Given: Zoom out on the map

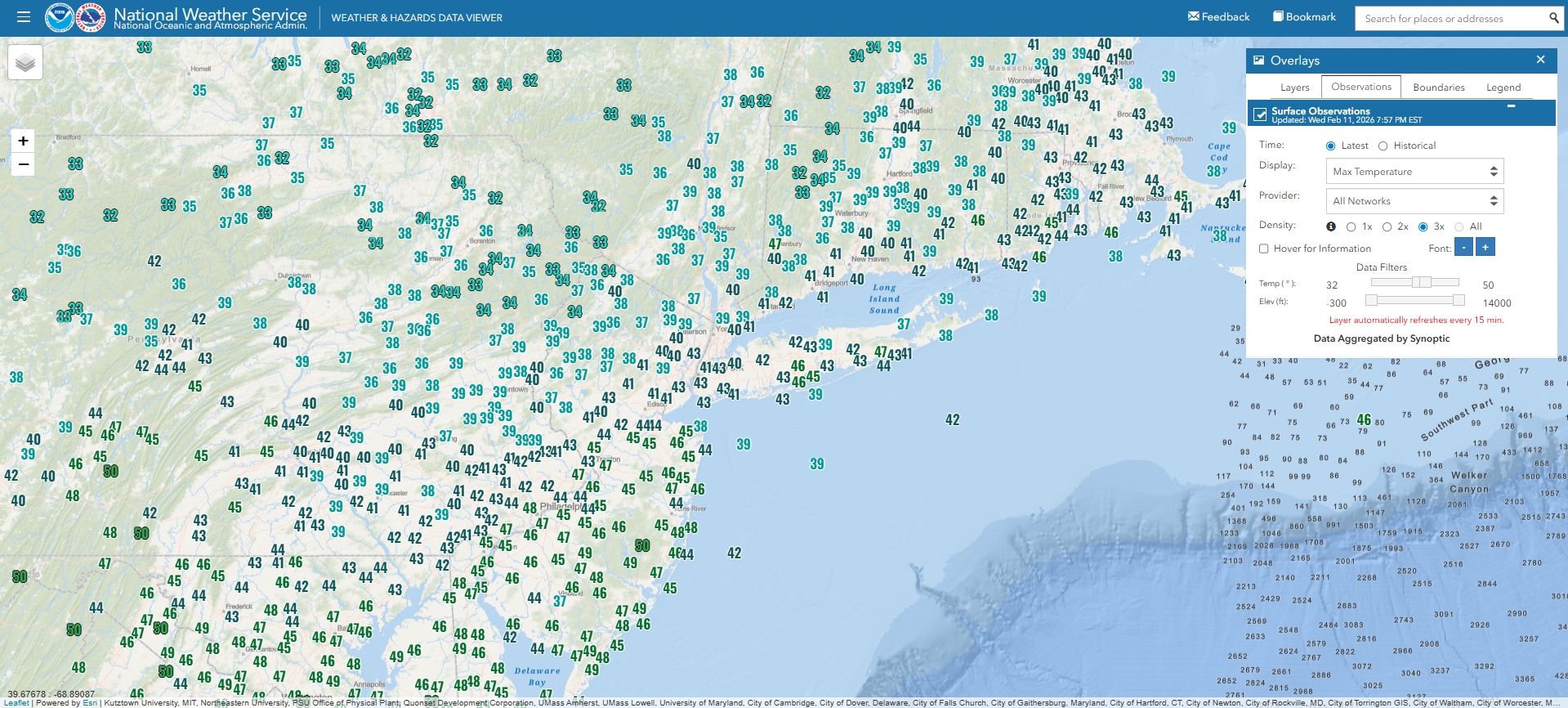Looking at the screenshot, I should pos(24,164).
